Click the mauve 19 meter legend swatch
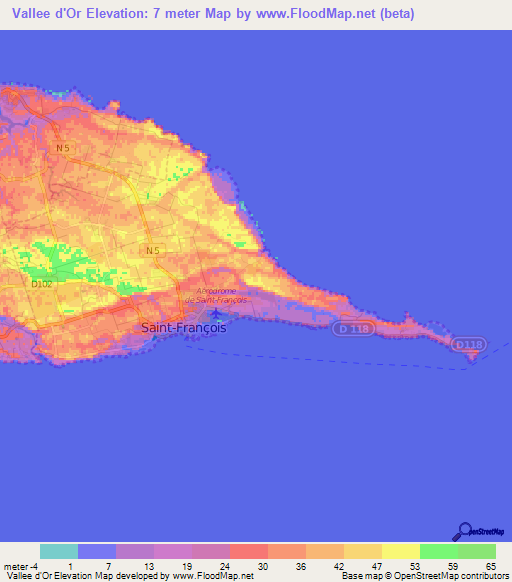This screenshot has width=512, height=582. tap(211, 552)
